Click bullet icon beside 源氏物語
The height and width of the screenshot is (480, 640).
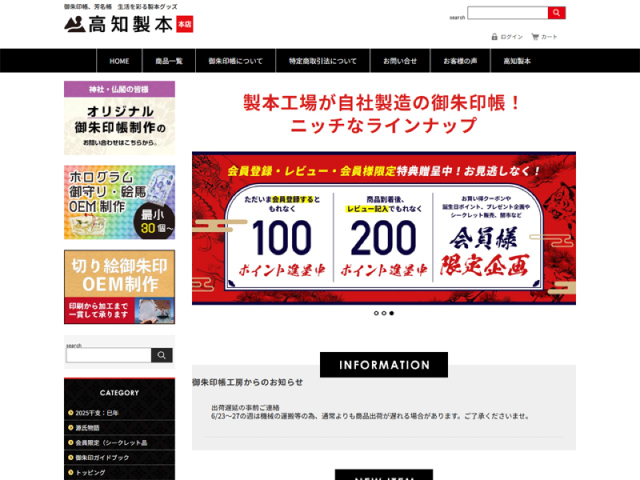coord(71,428)
